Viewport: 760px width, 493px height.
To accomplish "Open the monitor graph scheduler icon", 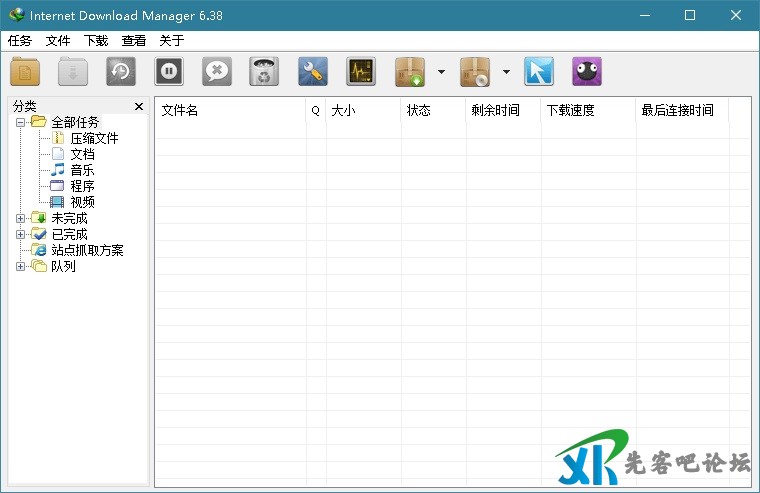I will (x=361, y=72).
